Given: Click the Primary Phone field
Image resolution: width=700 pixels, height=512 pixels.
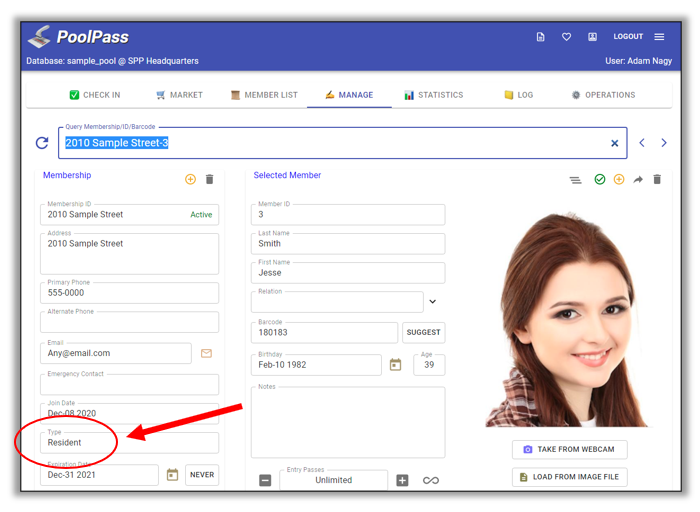Looking at the screenshot, I should (129, 293).
